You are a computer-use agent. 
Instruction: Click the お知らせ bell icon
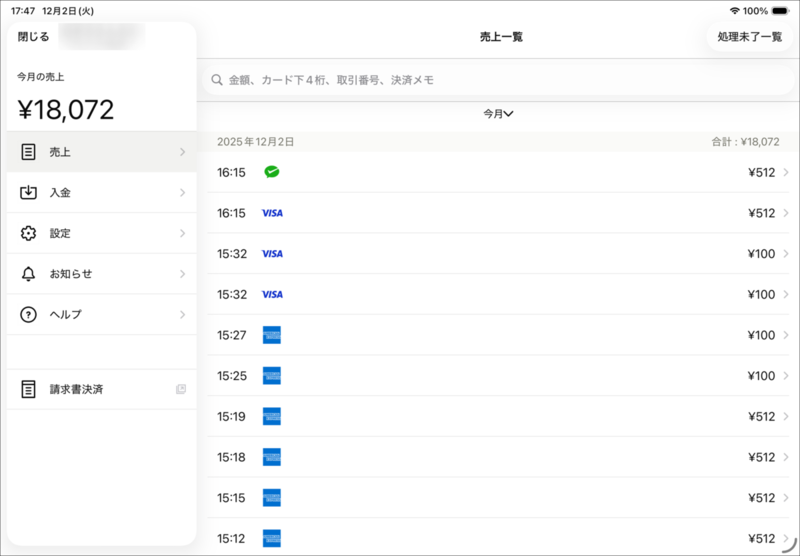[x=28, y=274]
